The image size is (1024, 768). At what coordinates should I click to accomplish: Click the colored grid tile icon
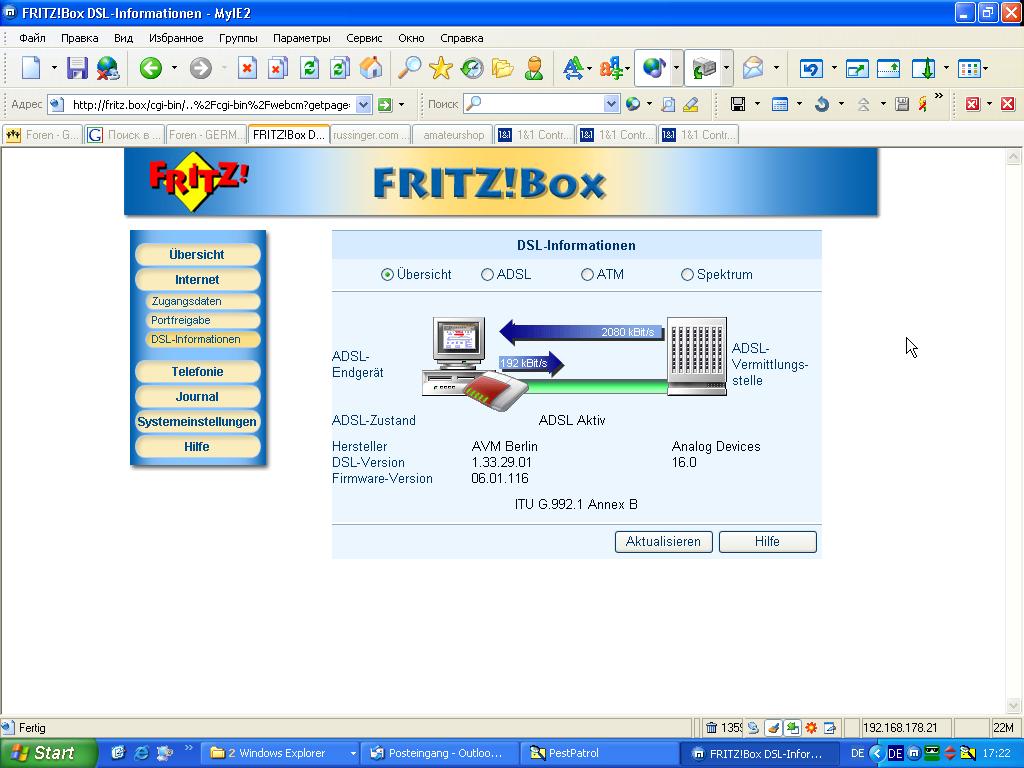tap(969, 68)
